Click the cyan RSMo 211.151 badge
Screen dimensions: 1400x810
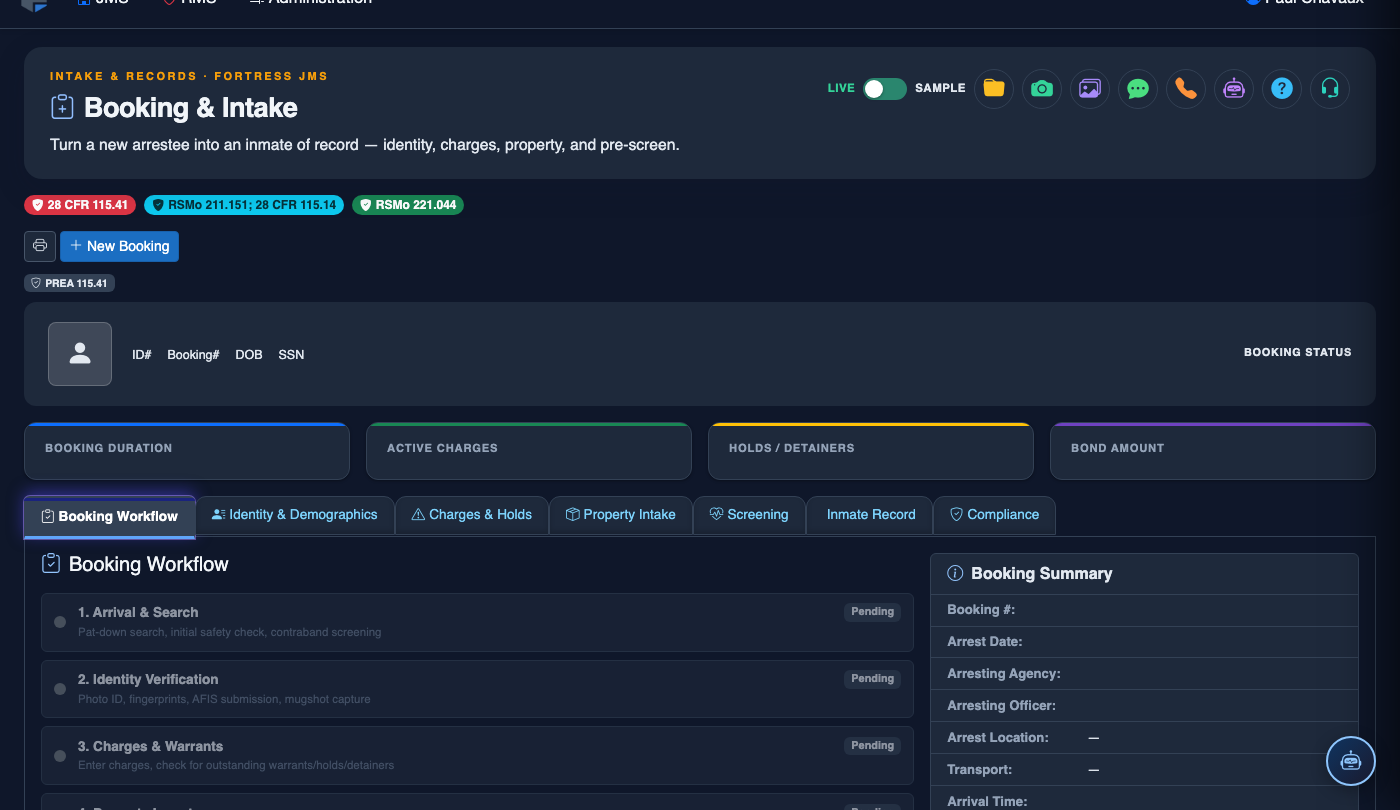(x=244, y=205)
